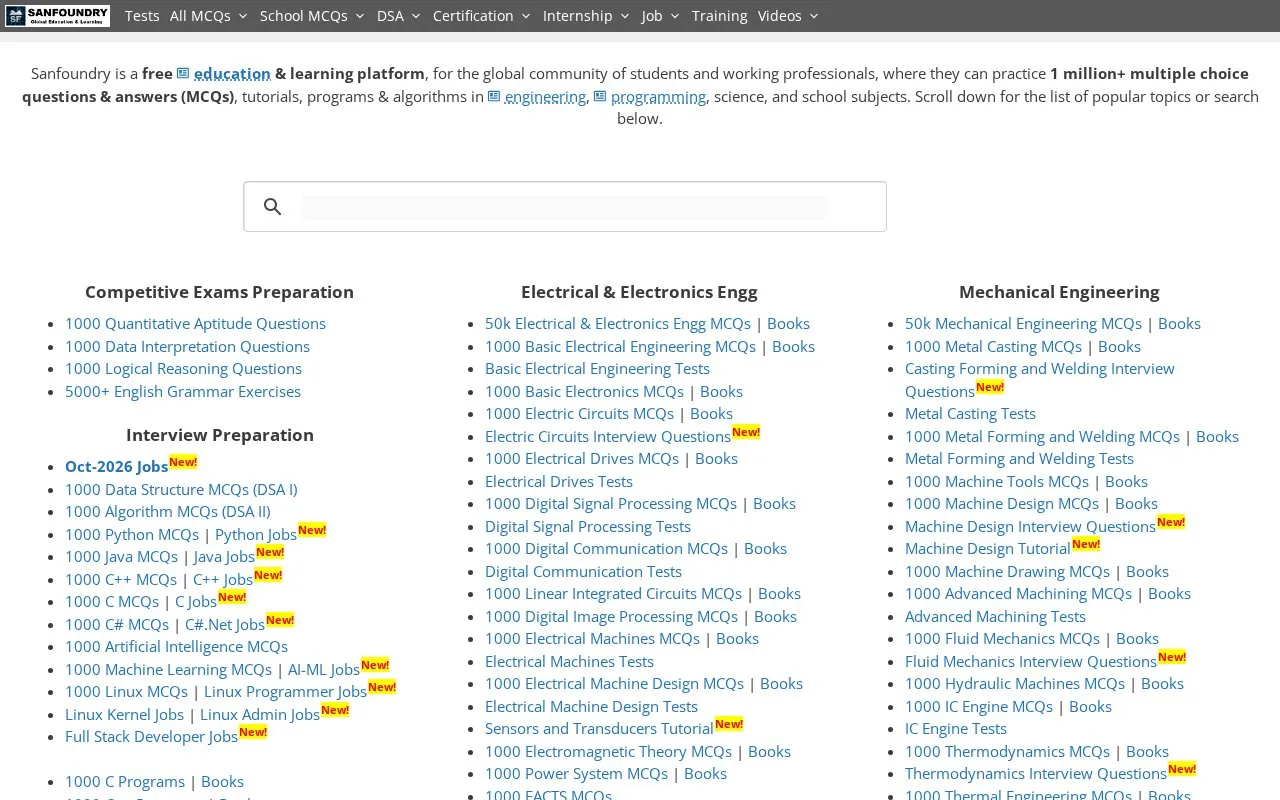
Task: Open 1000 C Programs link
Action: [125, 782]
